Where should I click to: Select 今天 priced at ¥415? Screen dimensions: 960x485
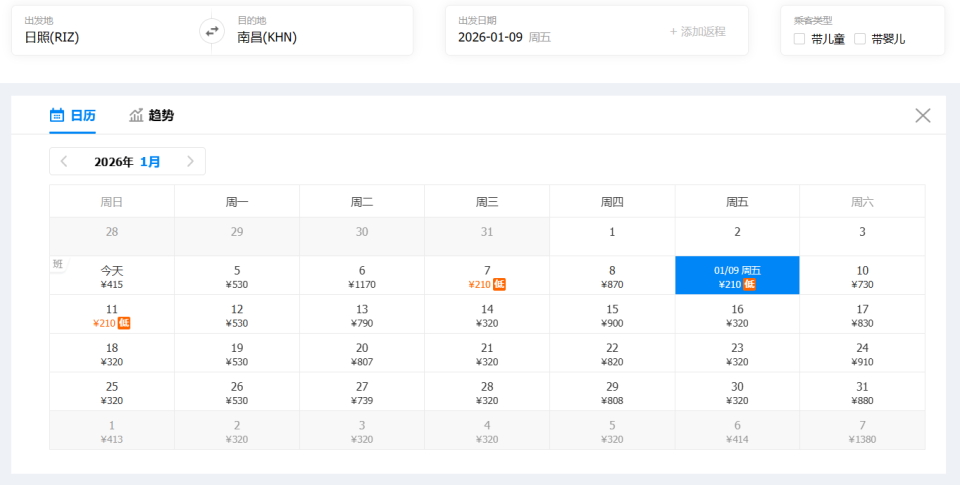point(112,276)
